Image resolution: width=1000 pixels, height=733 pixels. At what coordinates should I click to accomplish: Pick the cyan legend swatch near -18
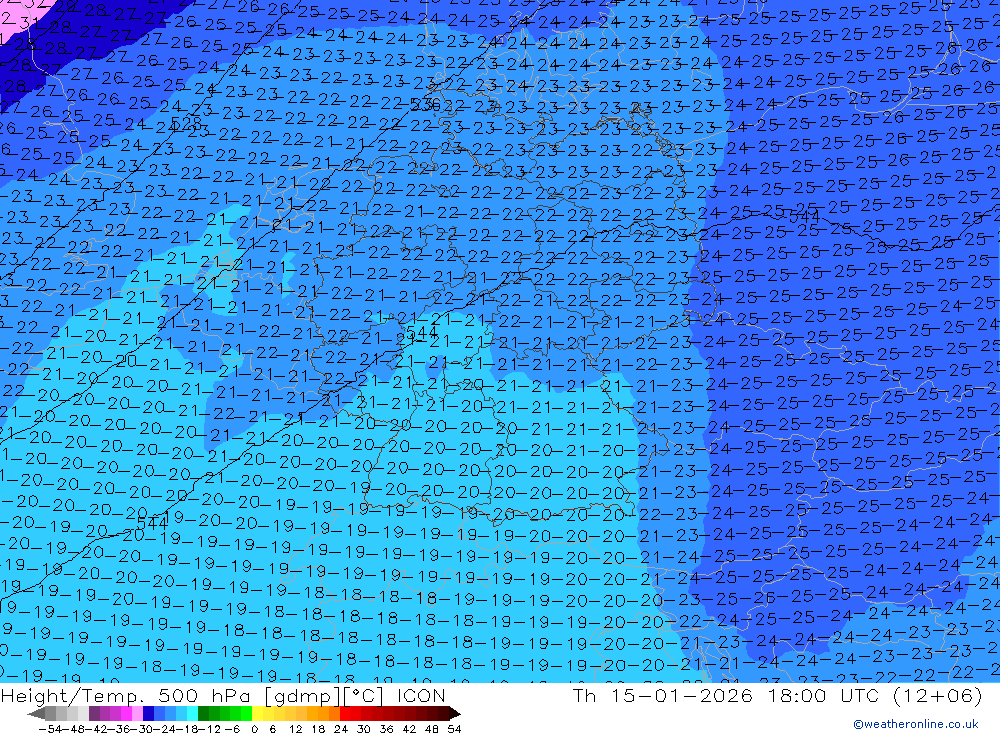point(192,714)
